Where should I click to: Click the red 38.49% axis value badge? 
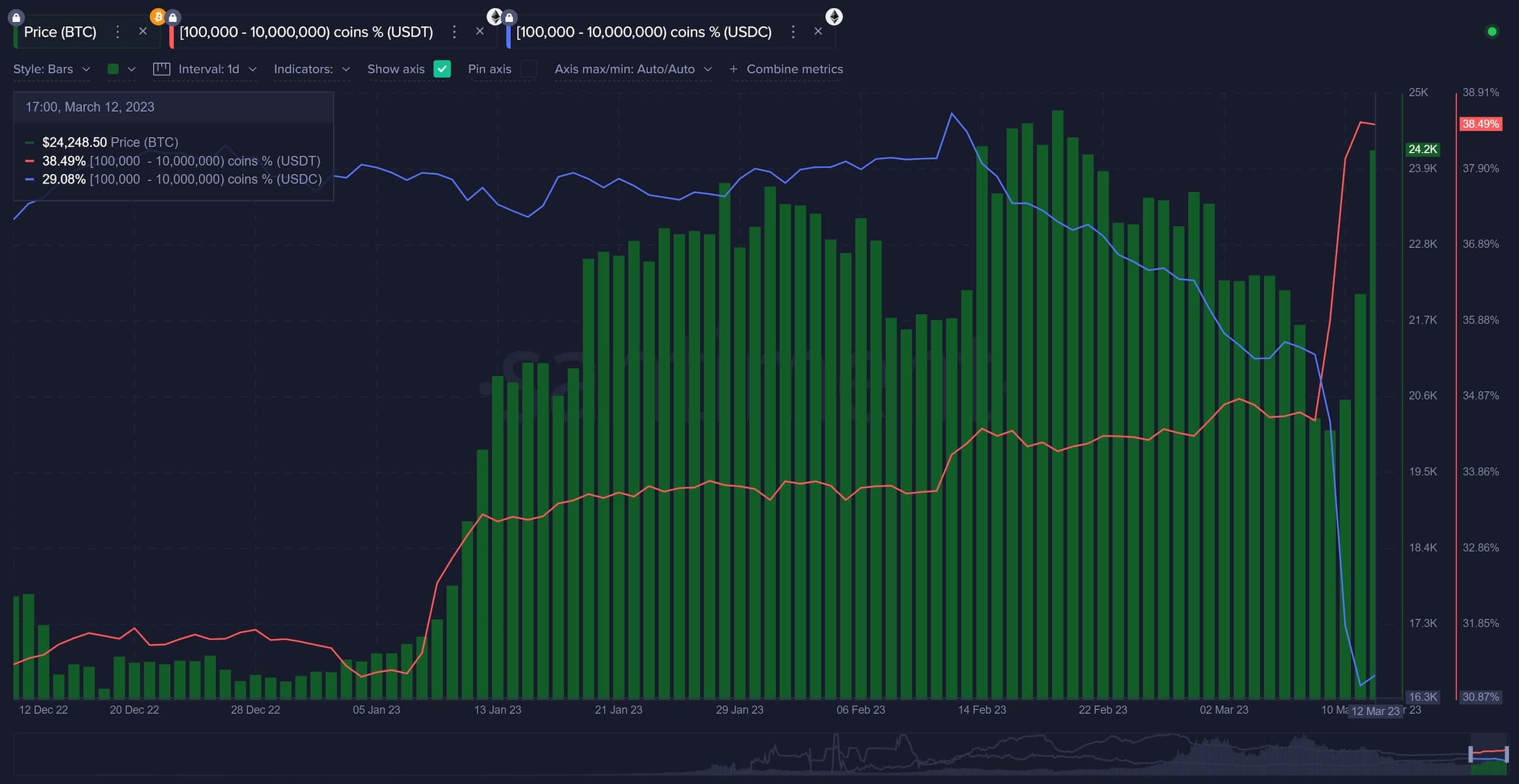pos(1480,124)
